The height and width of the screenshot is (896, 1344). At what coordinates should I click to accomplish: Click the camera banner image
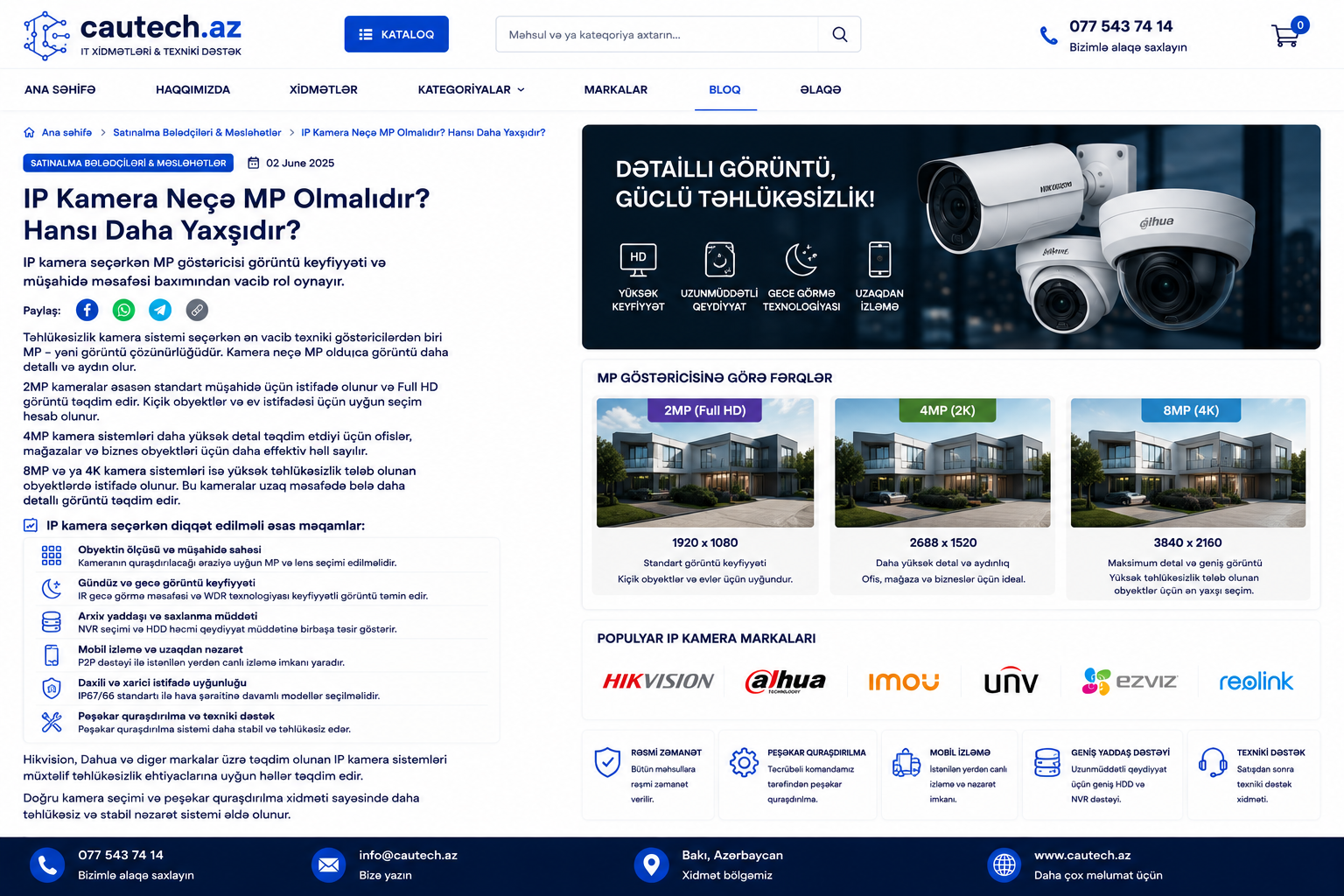click(x=951, y=237)
